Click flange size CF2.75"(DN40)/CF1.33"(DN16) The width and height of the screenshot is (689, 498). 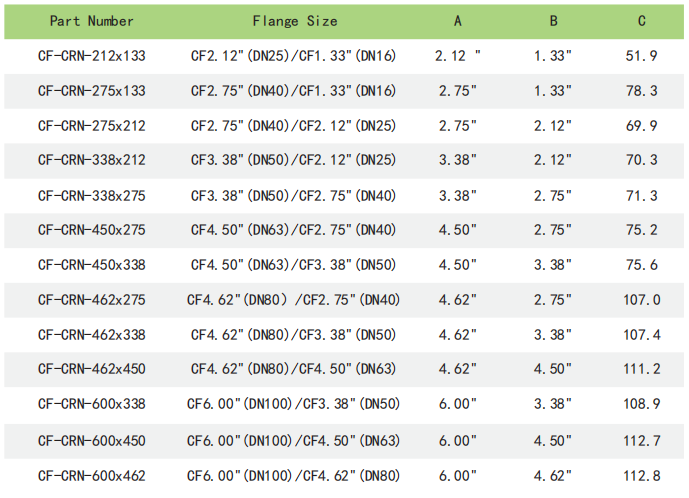(x=293, y=91)
